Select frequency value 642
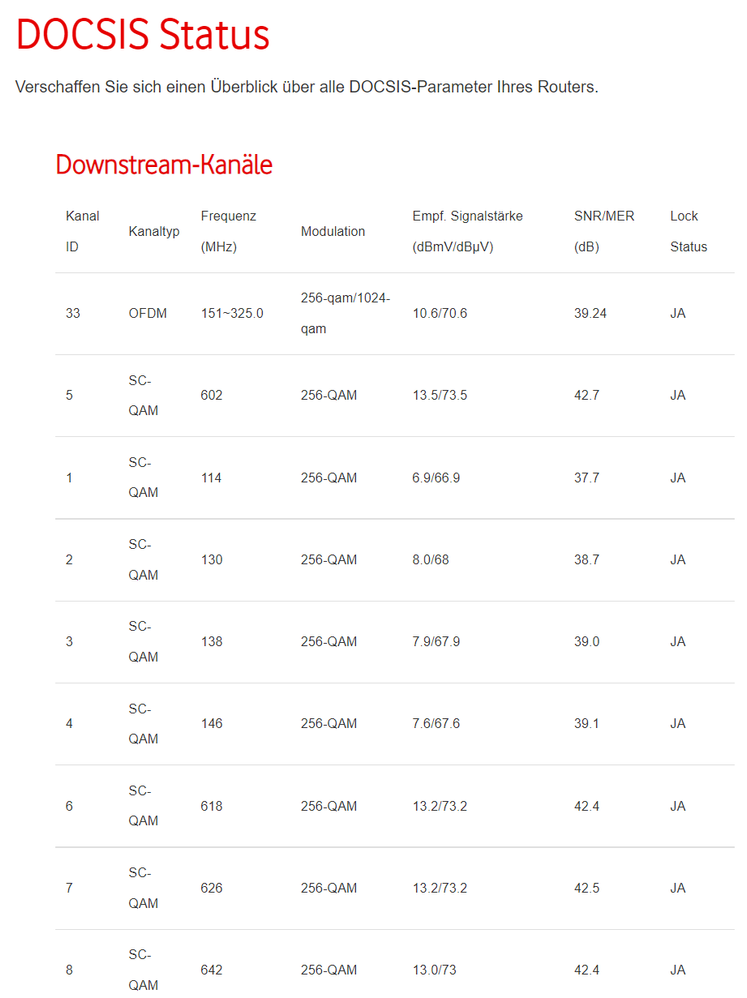Image resolution: width=747 pixels, height=998 pixels. tap(211, 970)
